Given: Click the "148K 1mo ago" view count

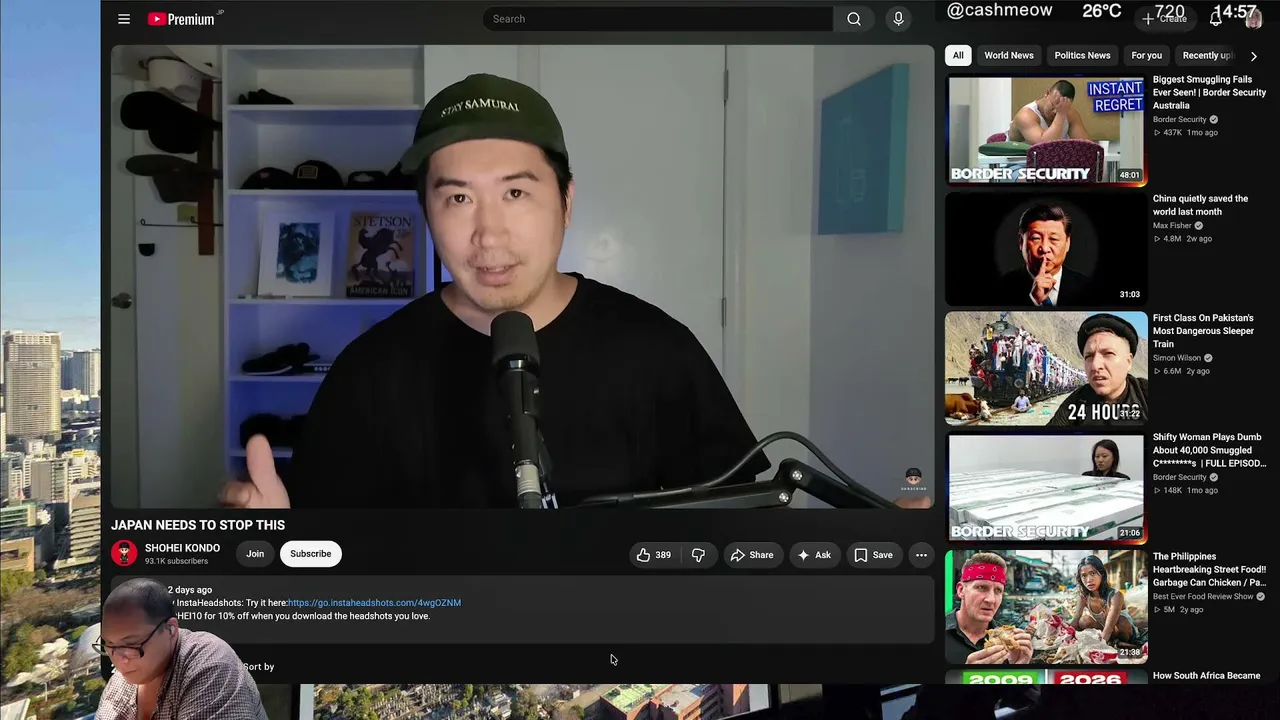Looking at the screenshot, I should tap(1186, 491).
